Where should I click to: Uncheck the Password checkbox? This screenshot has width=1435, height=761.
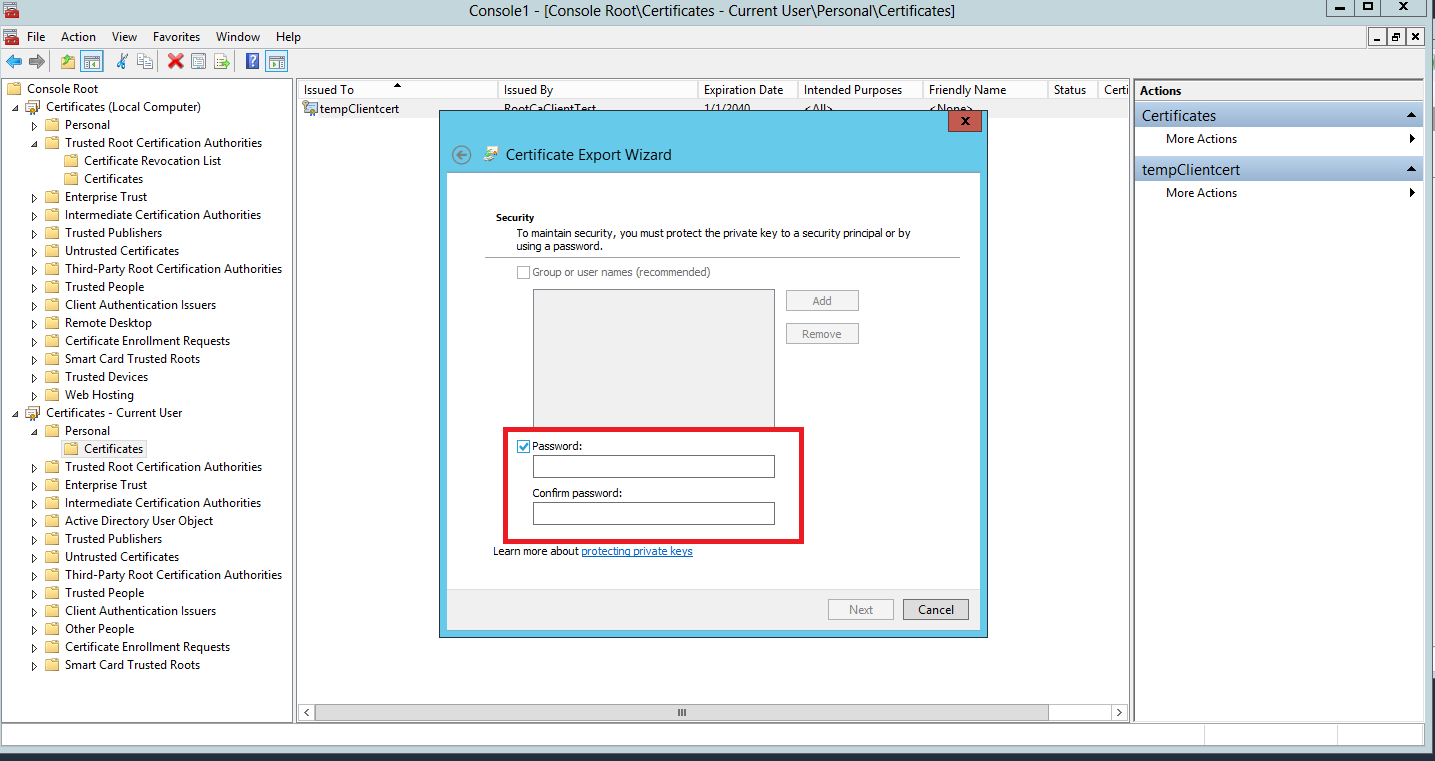pyautogui.click(x=523, y=446)
